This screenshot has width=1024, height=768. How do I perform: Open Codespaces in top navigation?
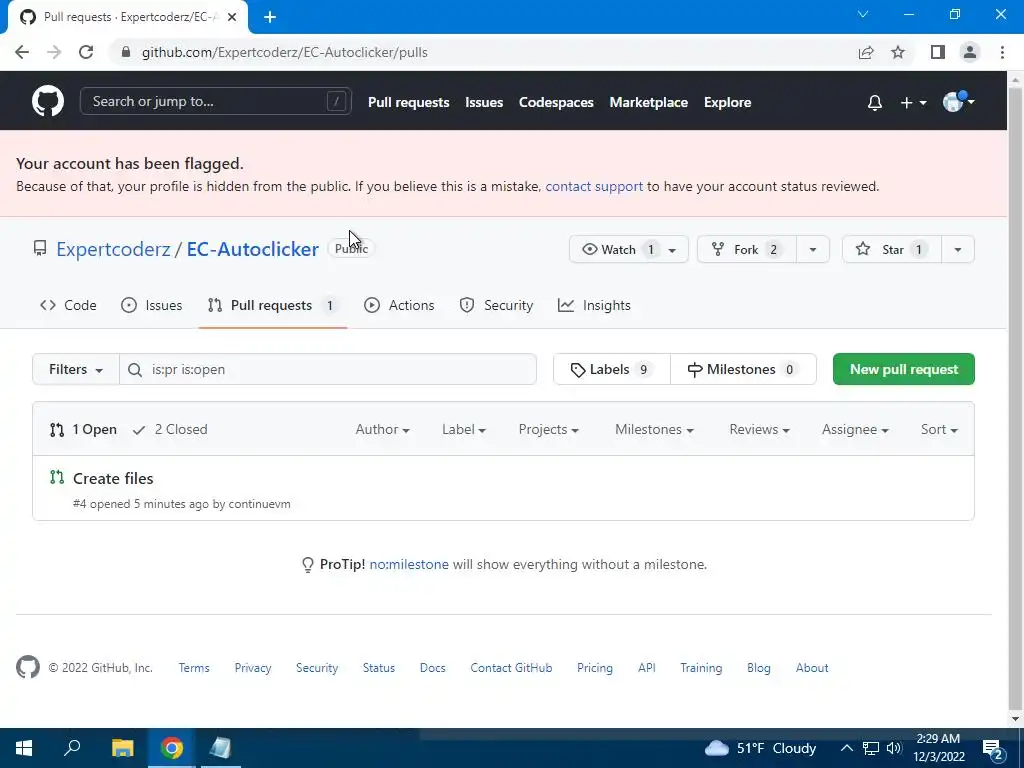click(x=556, y=103)
